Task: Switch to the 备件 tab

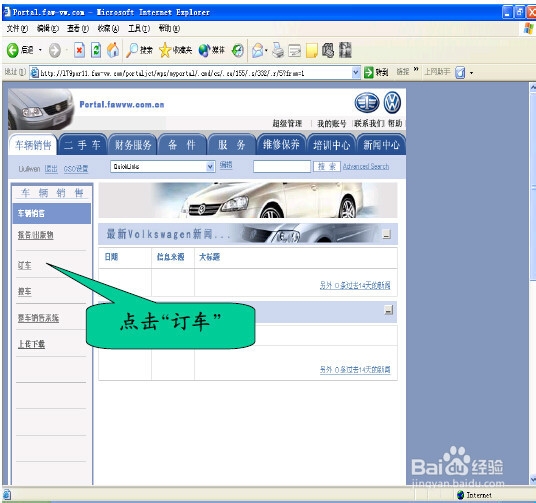Action: click(x=182, y=145)
